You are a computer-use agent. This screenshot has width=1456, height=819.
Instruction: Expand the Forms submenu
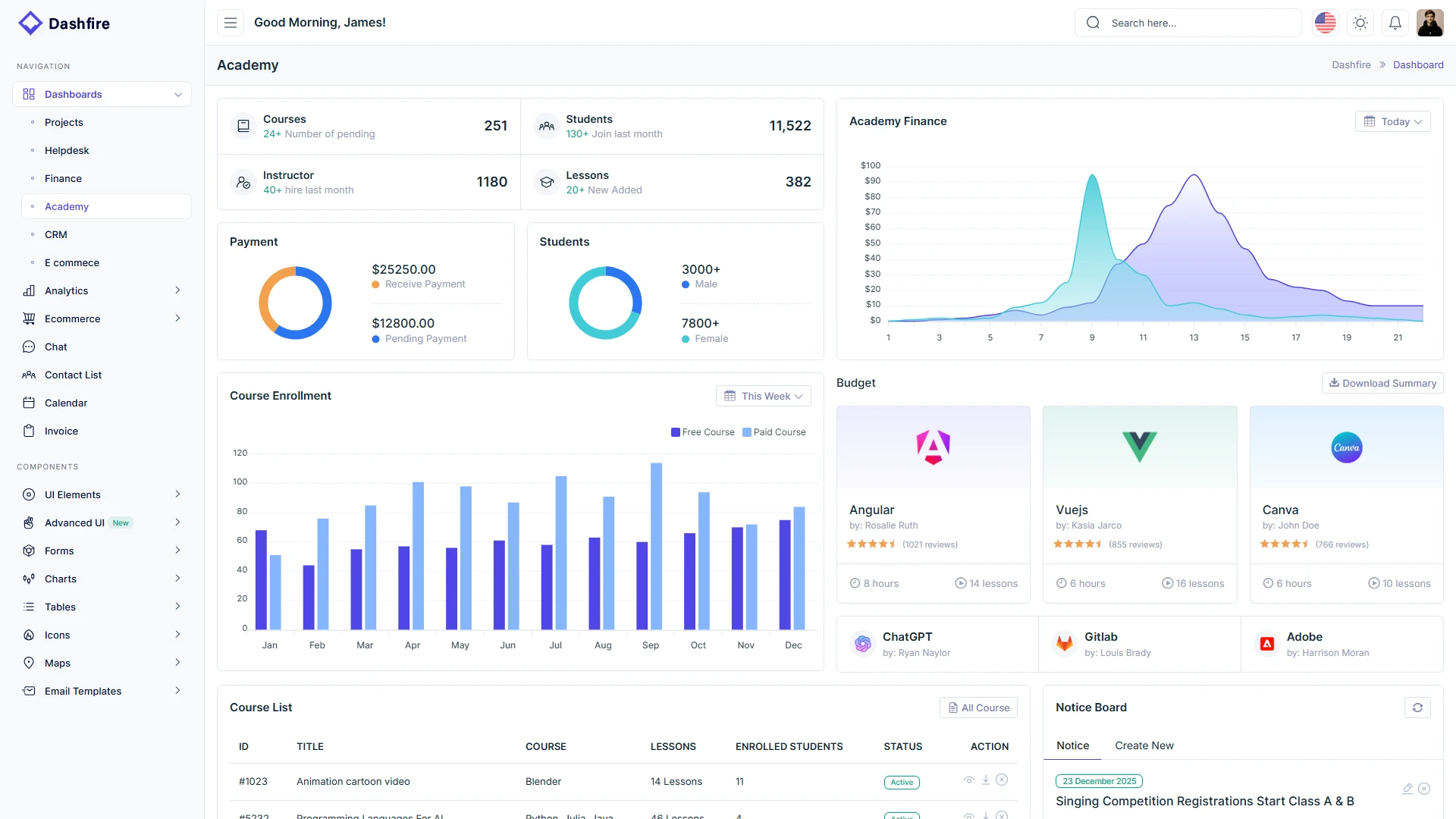pyautogui.click(x=102, y=551)
